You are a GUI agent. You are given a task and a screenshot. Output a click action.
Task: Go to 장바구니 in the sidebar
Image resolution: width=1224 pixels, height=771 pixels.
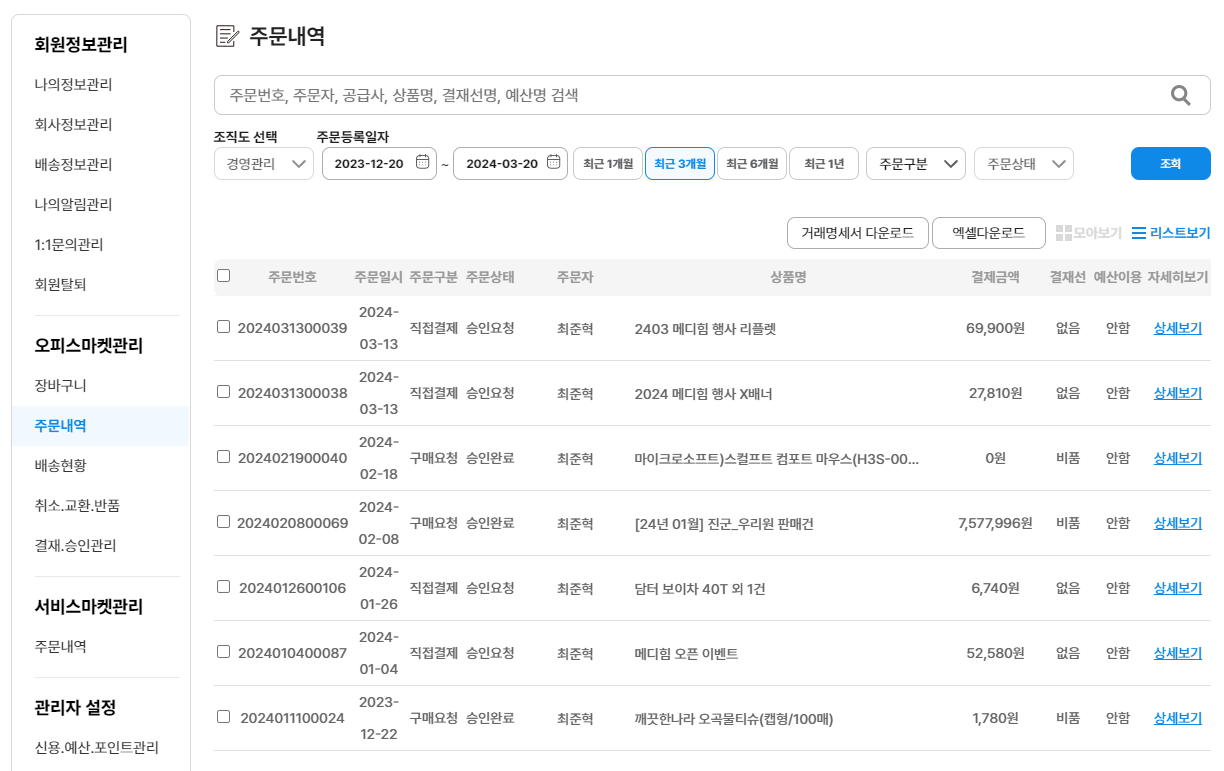click(x=58, y=385)
